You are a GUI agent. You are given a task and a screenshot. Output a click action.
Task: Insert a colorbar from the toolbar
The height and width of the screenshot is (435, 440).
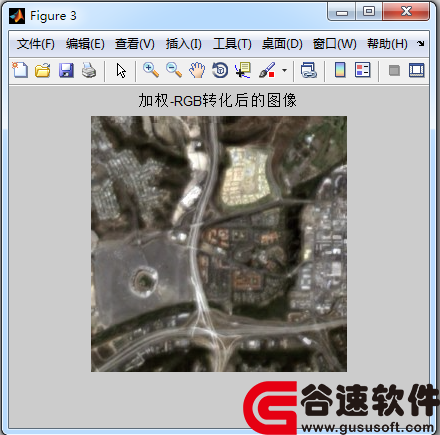pyautogui.click(x=340, y=70)
